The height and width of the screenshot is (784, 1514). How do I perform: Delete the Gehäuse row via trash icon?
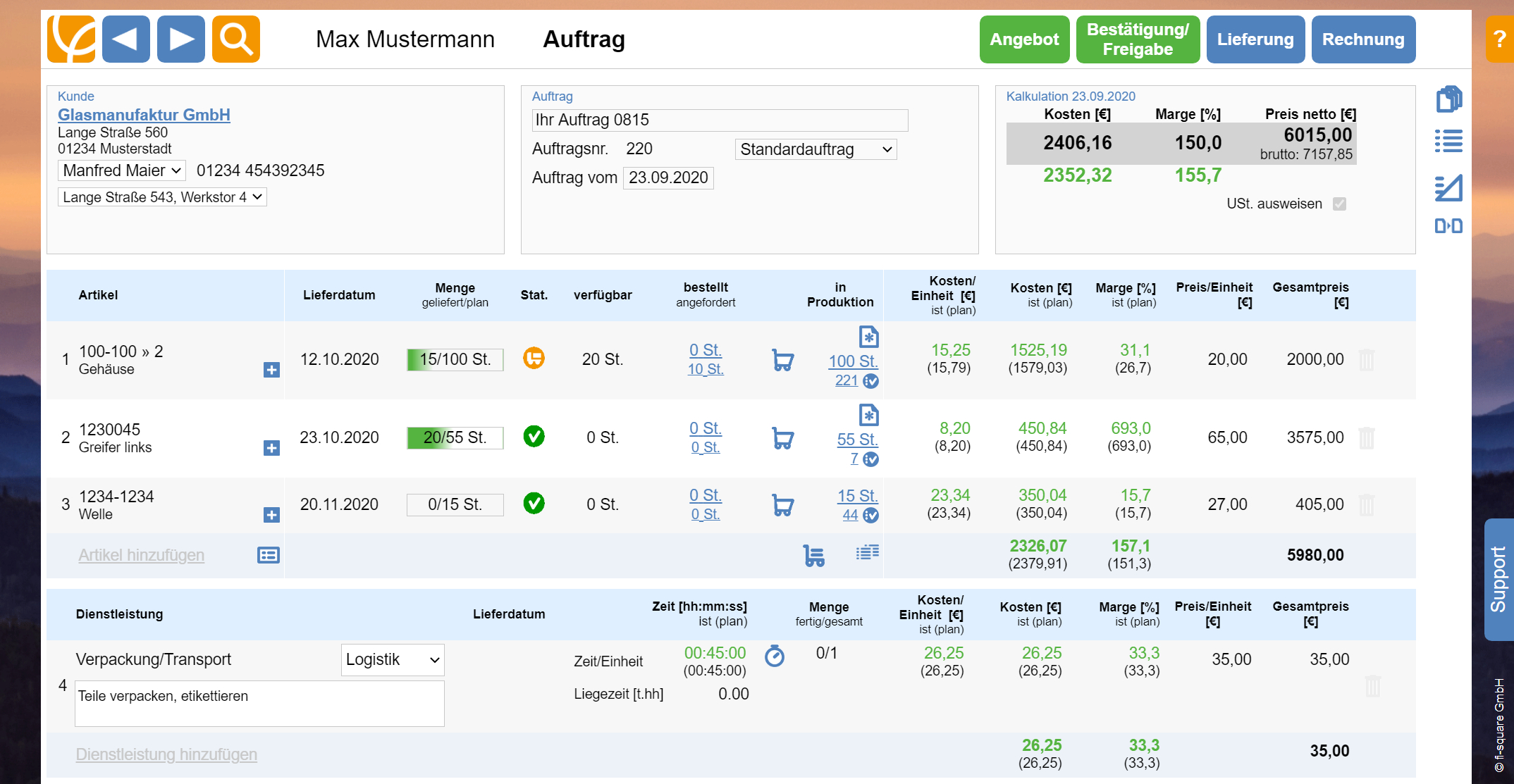coord(1366,360)
